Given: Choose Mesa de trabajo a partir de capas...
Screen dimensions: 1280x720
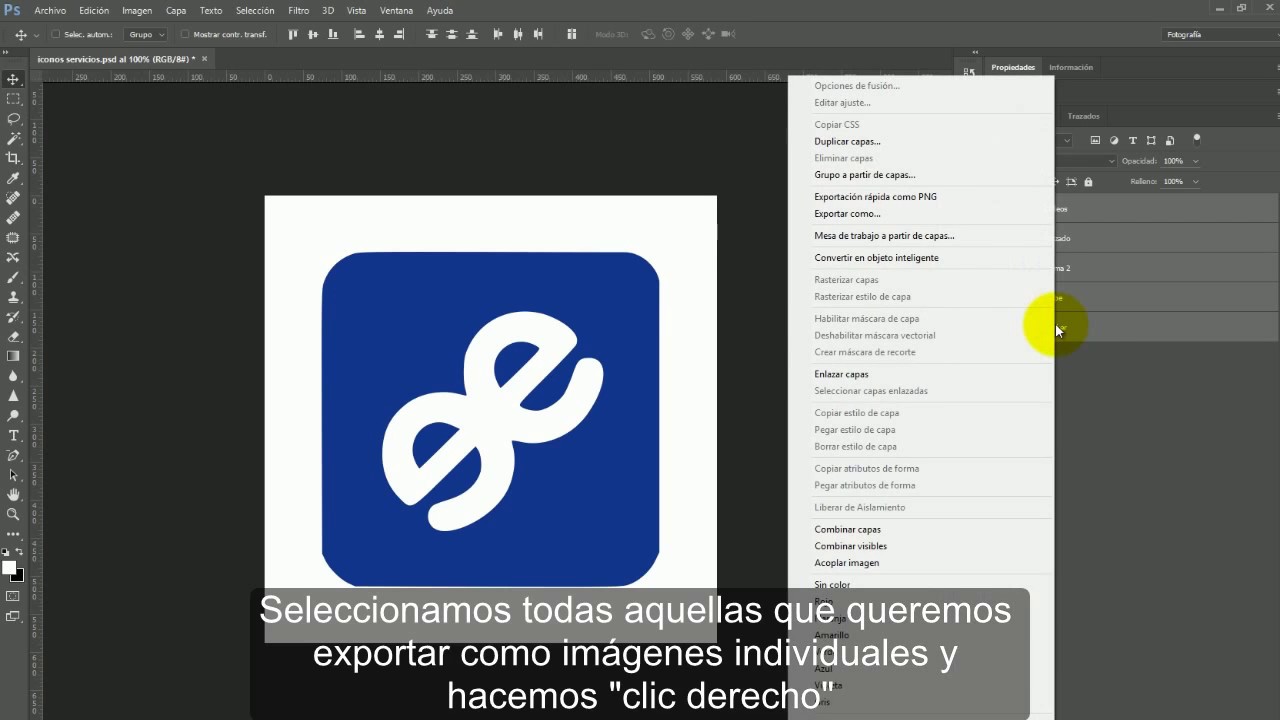Looking at the screenshot, I should [884, 236].
